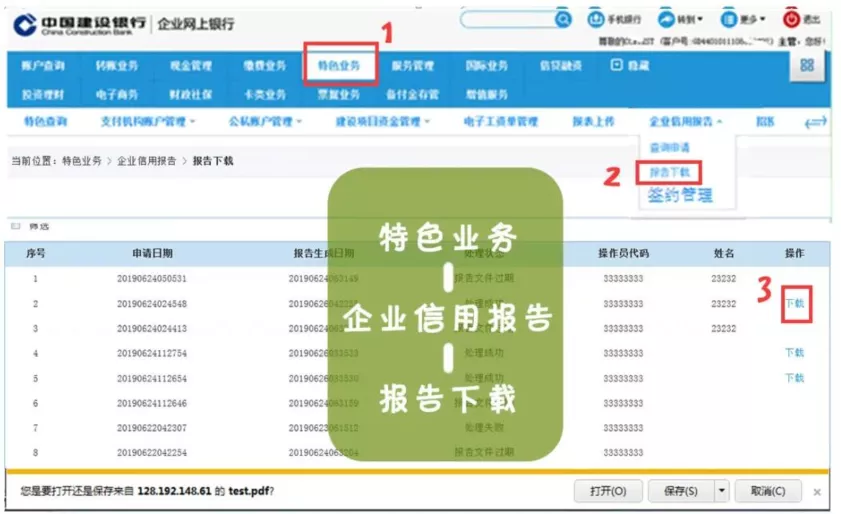This screenshot has height=514, width=841.
Task: Expand the 更多 dropdown
Action: [762, 19]
